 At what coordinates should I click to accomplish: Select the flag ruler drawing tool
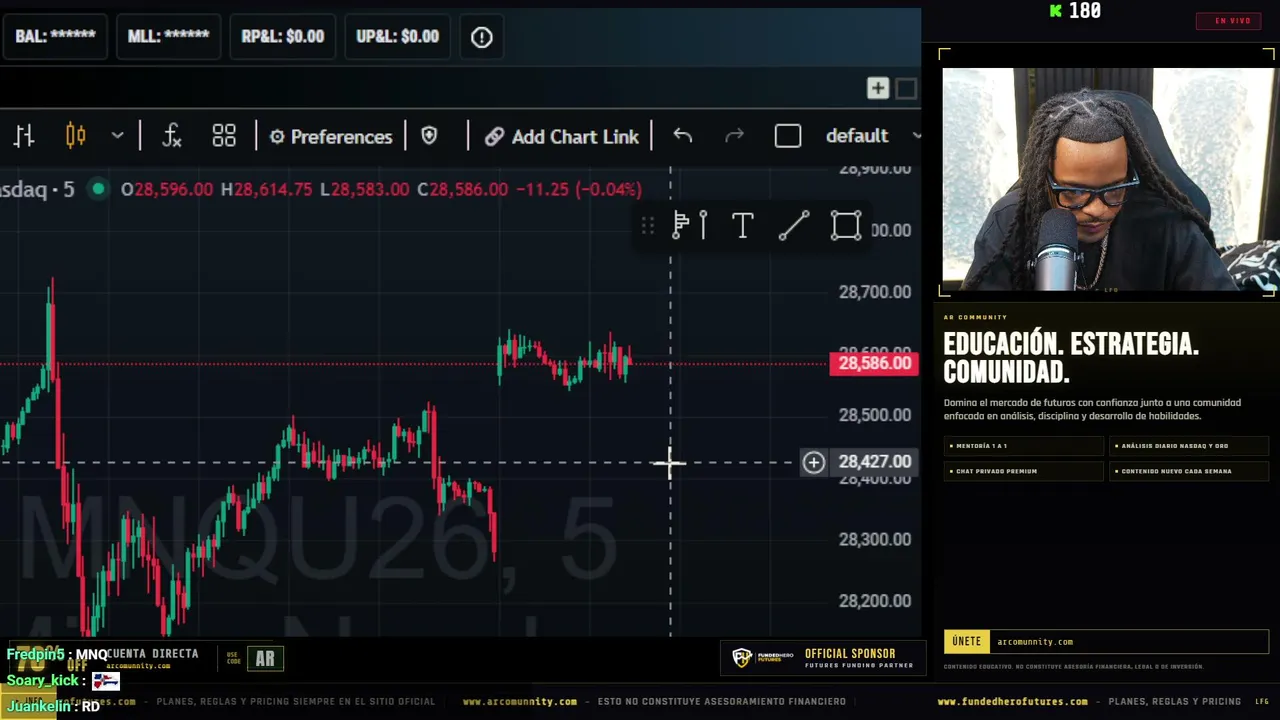click(690, 226)
